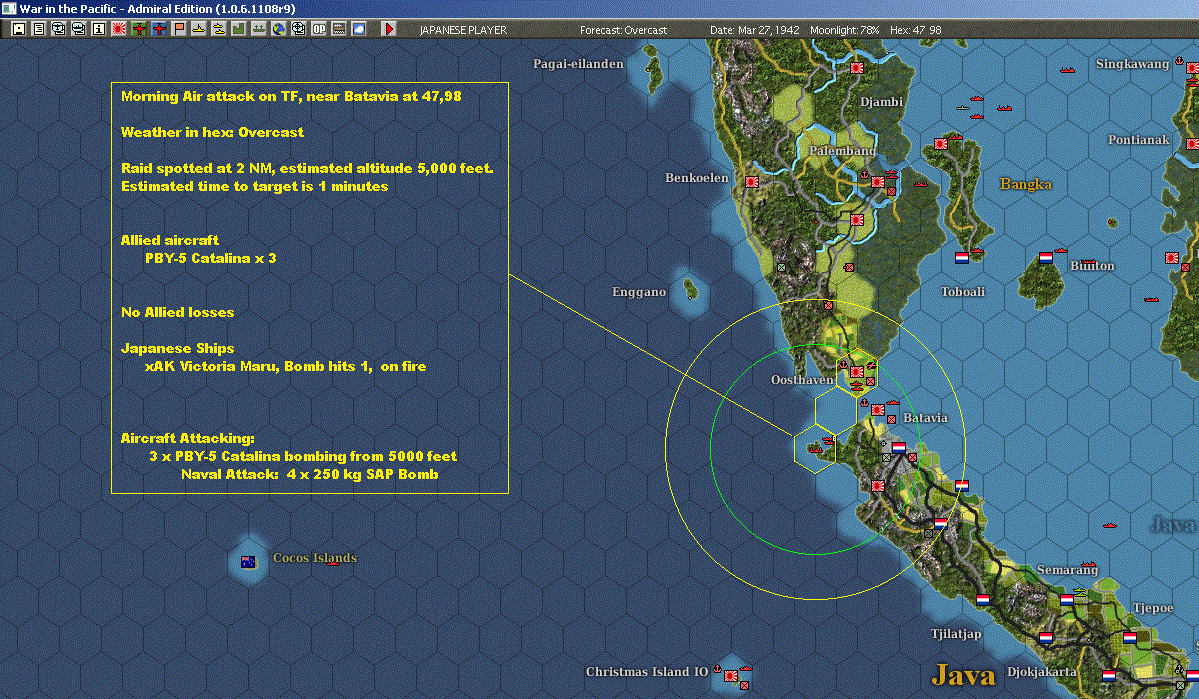Select Australian flag at Cocos Islands
This screenshot has height=699, width=1199.
249,562
